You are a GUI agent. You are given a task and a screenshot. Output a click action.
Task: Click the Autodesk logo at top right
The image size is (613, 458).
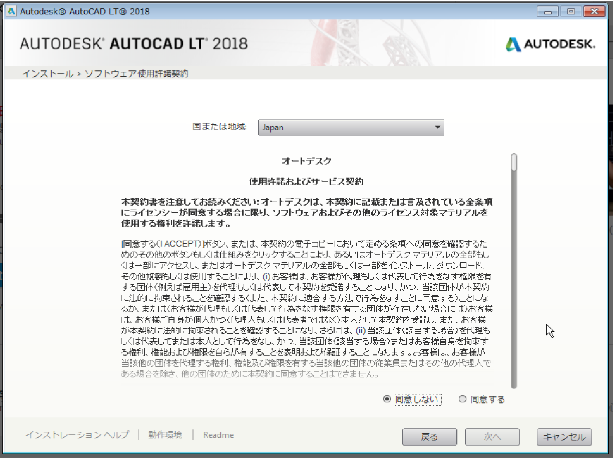550,44
